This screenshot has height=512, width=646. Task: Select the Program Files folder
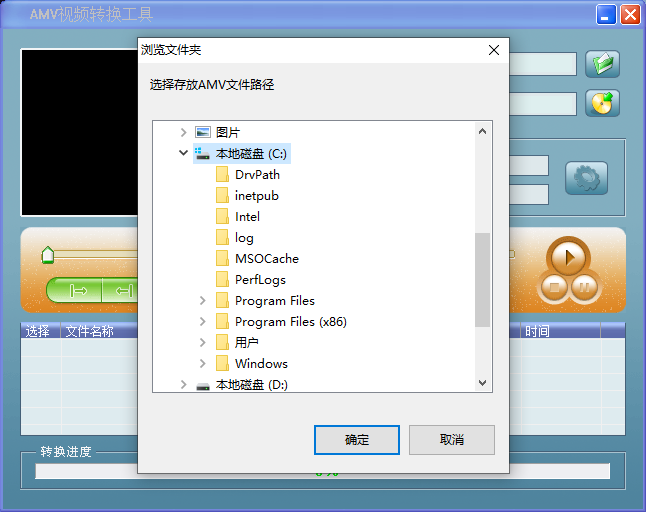[265, 301]
